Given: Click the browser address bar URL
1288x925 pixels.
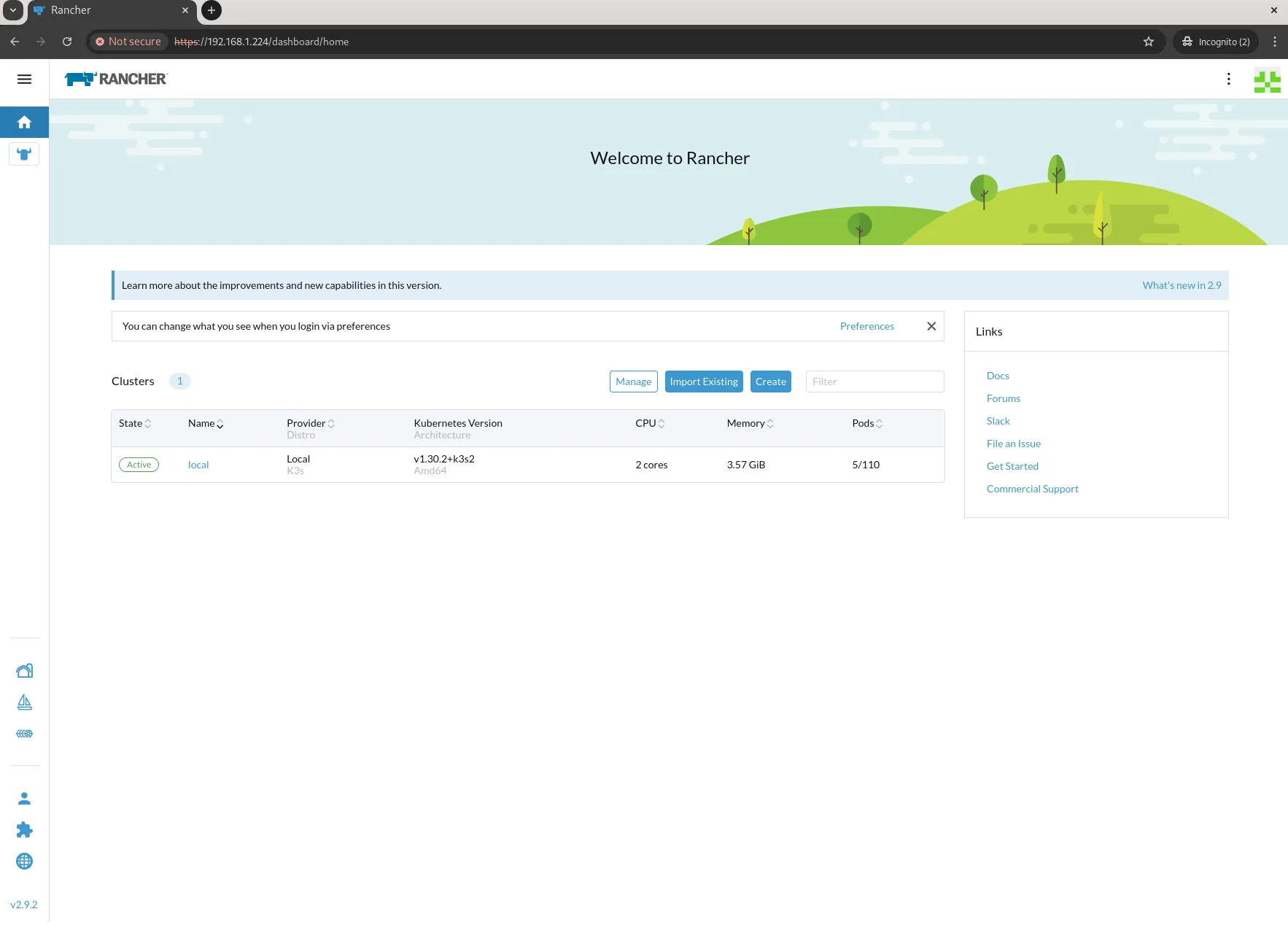Looking at the screenshot, I should pyautogui.click(x=261, y=42).
